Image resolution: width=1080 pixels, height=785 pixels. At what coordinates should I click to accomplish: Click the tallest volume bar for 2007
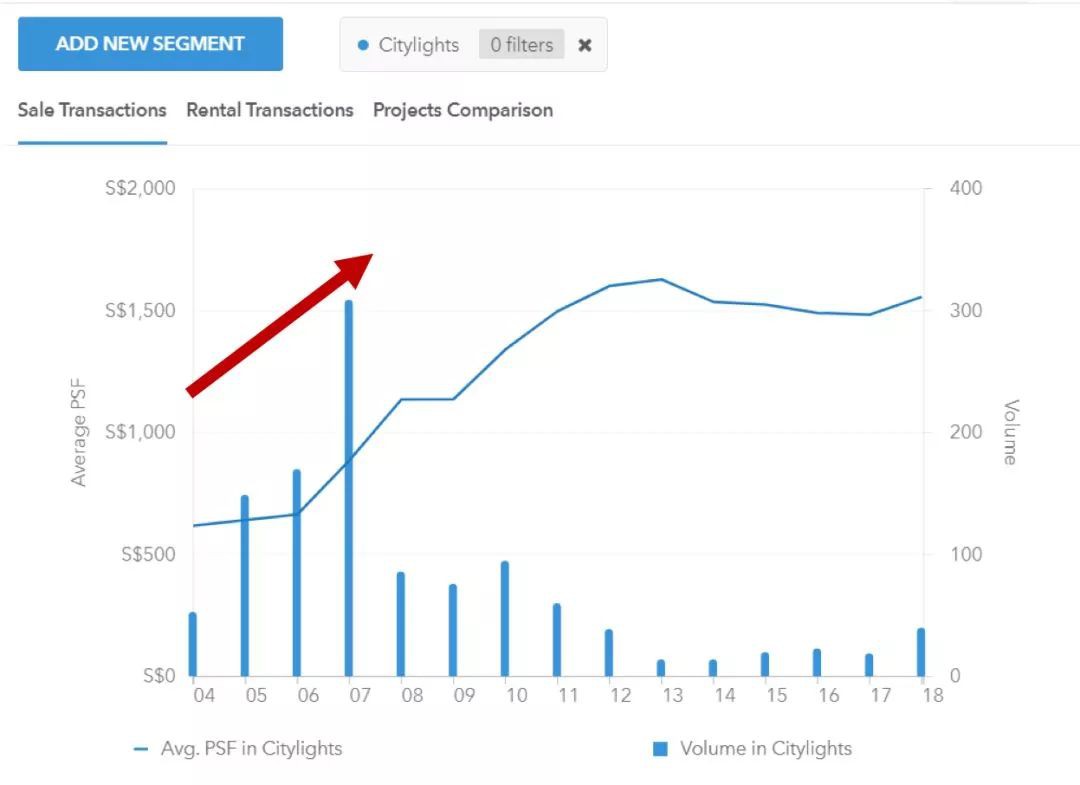click(349, 488)
